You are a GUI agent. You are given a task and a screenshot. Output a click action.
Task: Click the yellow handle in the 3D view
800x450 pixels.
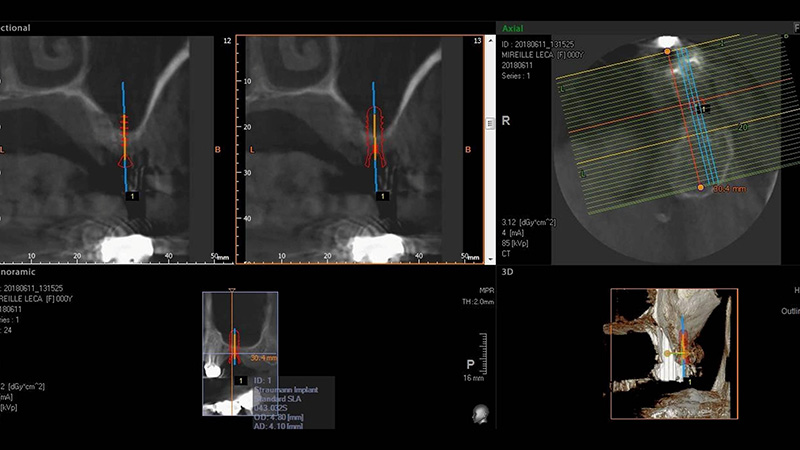point(667,353)
